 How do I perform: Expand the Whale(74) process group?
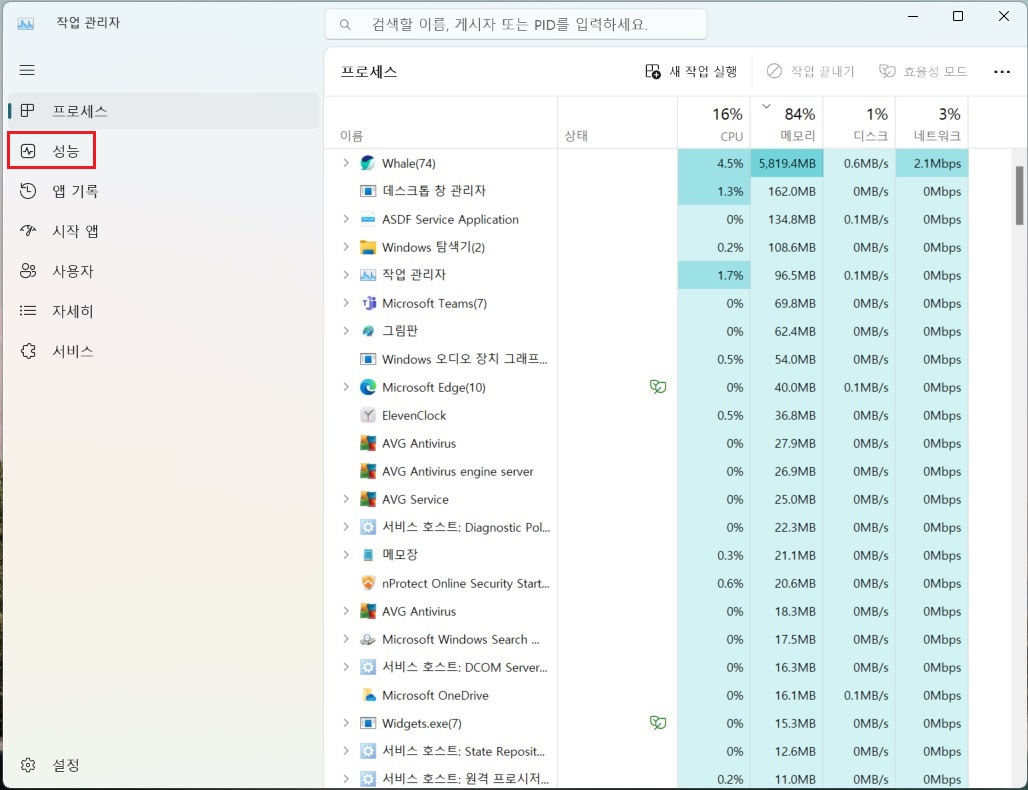pos(347,162)
